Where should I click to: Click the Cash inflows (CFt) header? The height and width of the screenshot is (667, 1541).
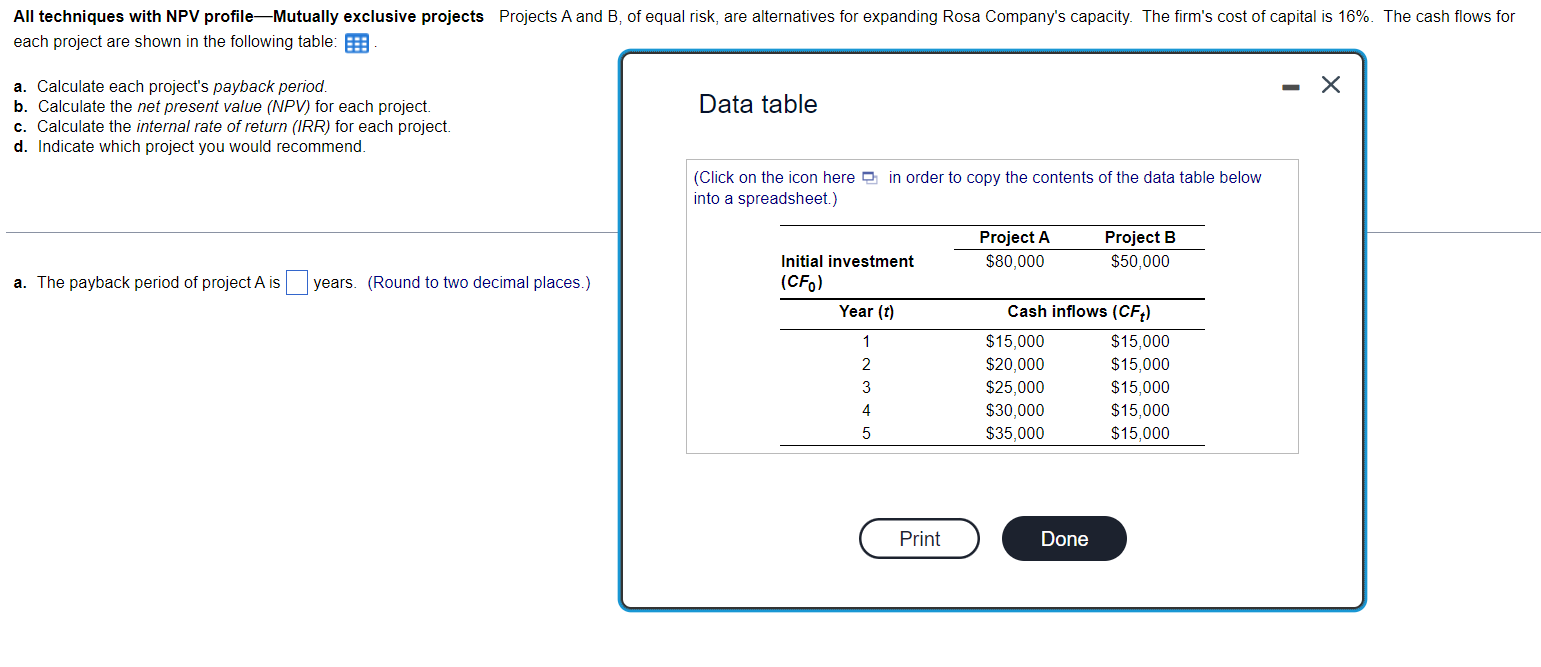(1078, 311)
